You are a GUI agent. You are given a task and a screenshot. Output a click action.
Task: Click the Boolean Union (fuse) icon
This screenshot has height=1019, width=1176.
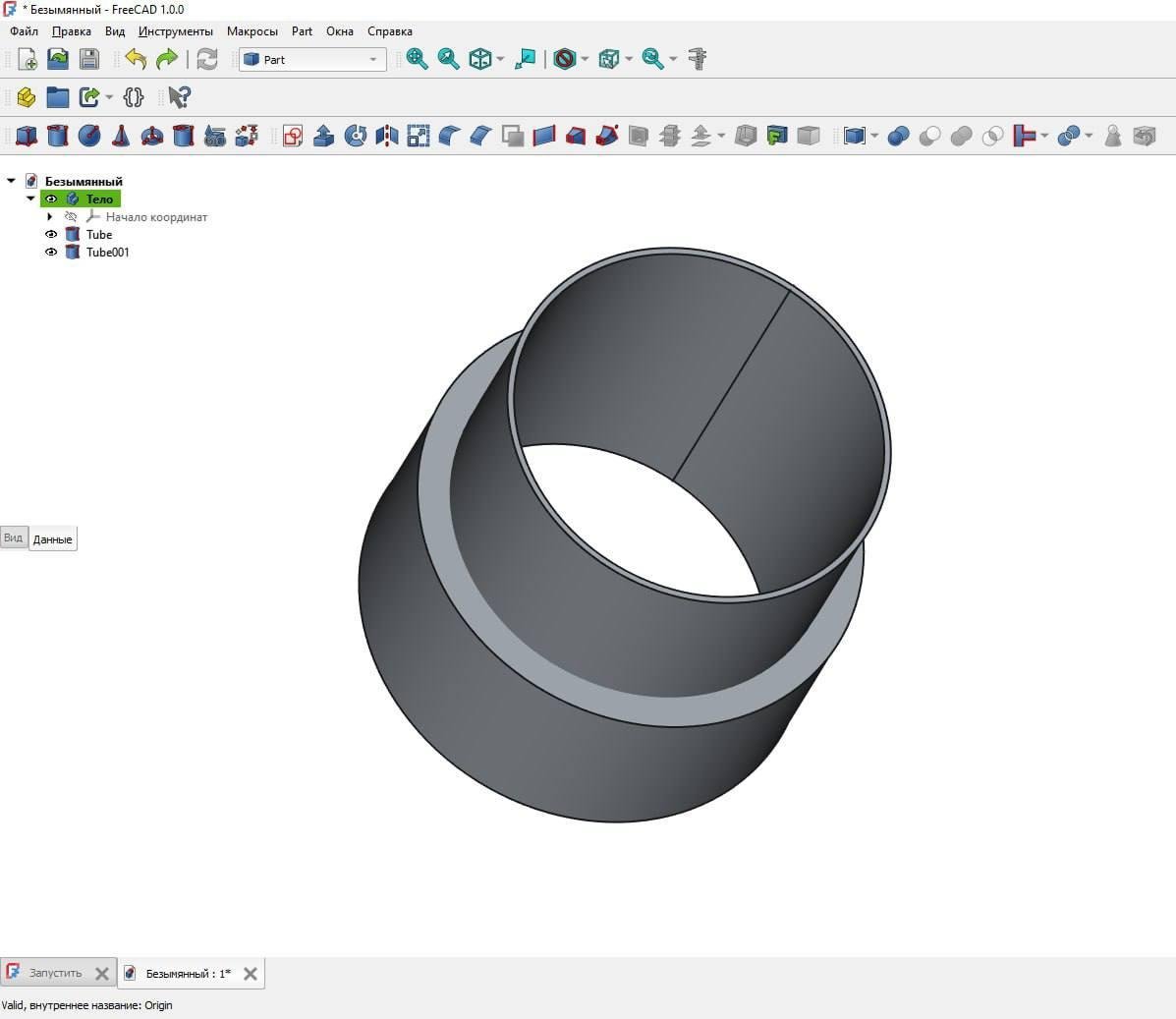coord(961,137)
